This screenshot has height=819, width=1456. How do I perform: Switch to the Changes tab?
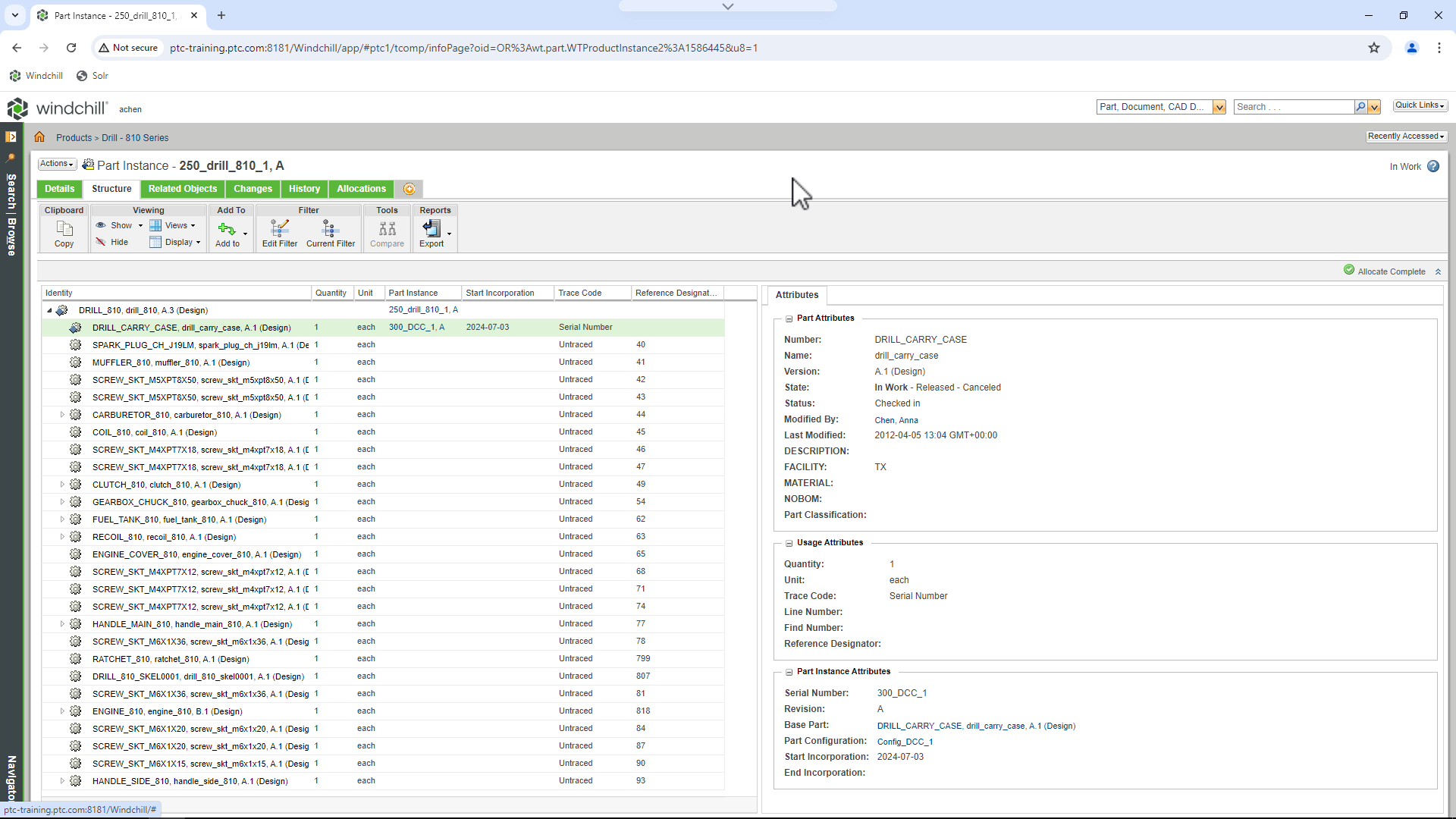tap(253, 189)
